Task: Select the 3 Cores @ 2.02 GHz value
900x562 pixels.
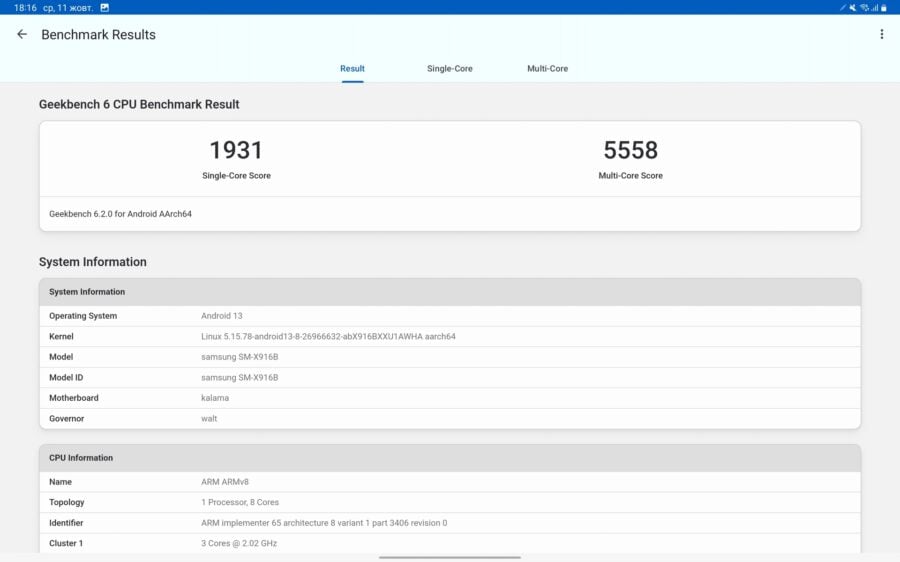Action: pos(239,543)
